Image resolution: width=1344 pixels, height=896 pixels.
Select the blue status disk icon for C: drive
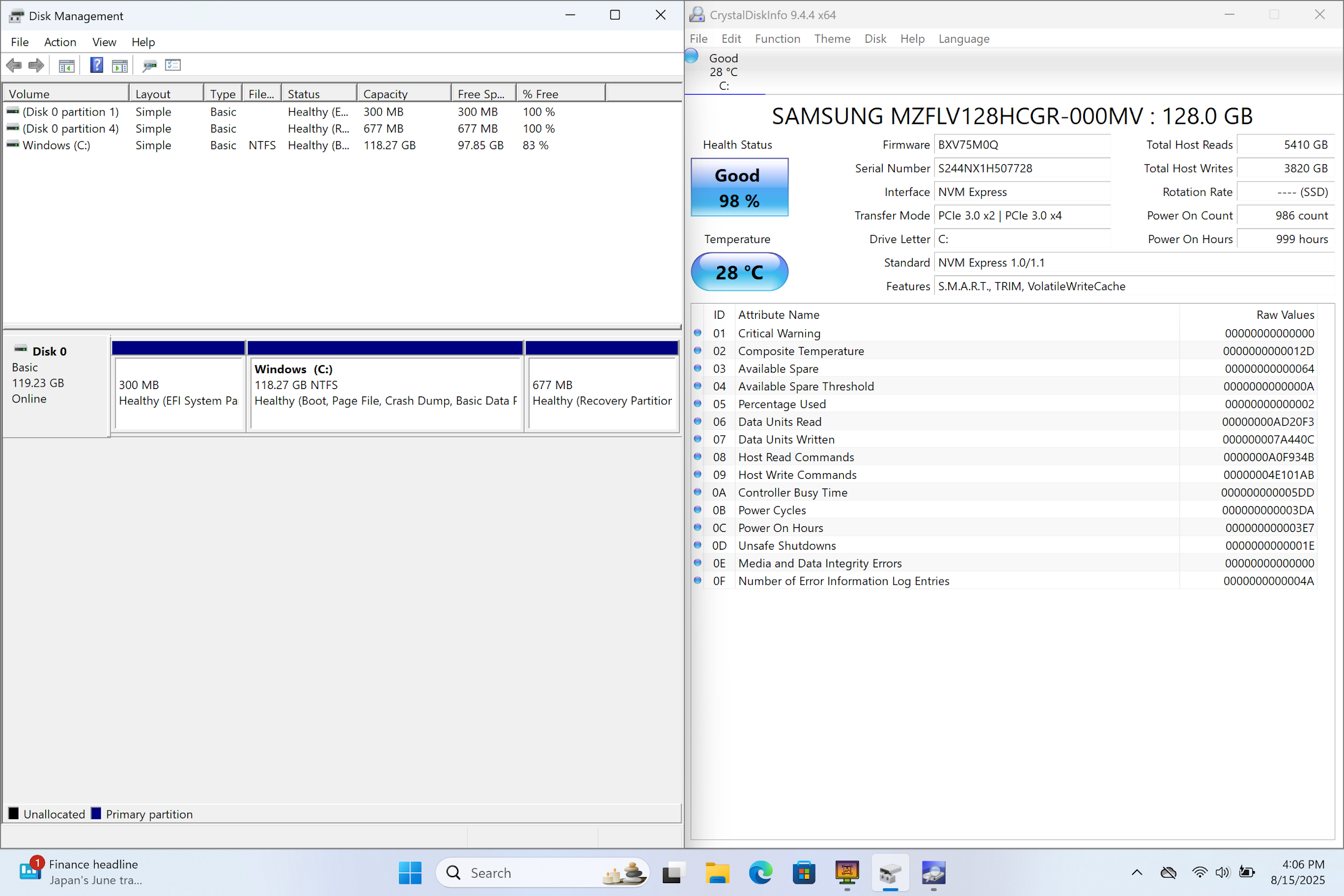pyautogui.click(x=692, y=57)
